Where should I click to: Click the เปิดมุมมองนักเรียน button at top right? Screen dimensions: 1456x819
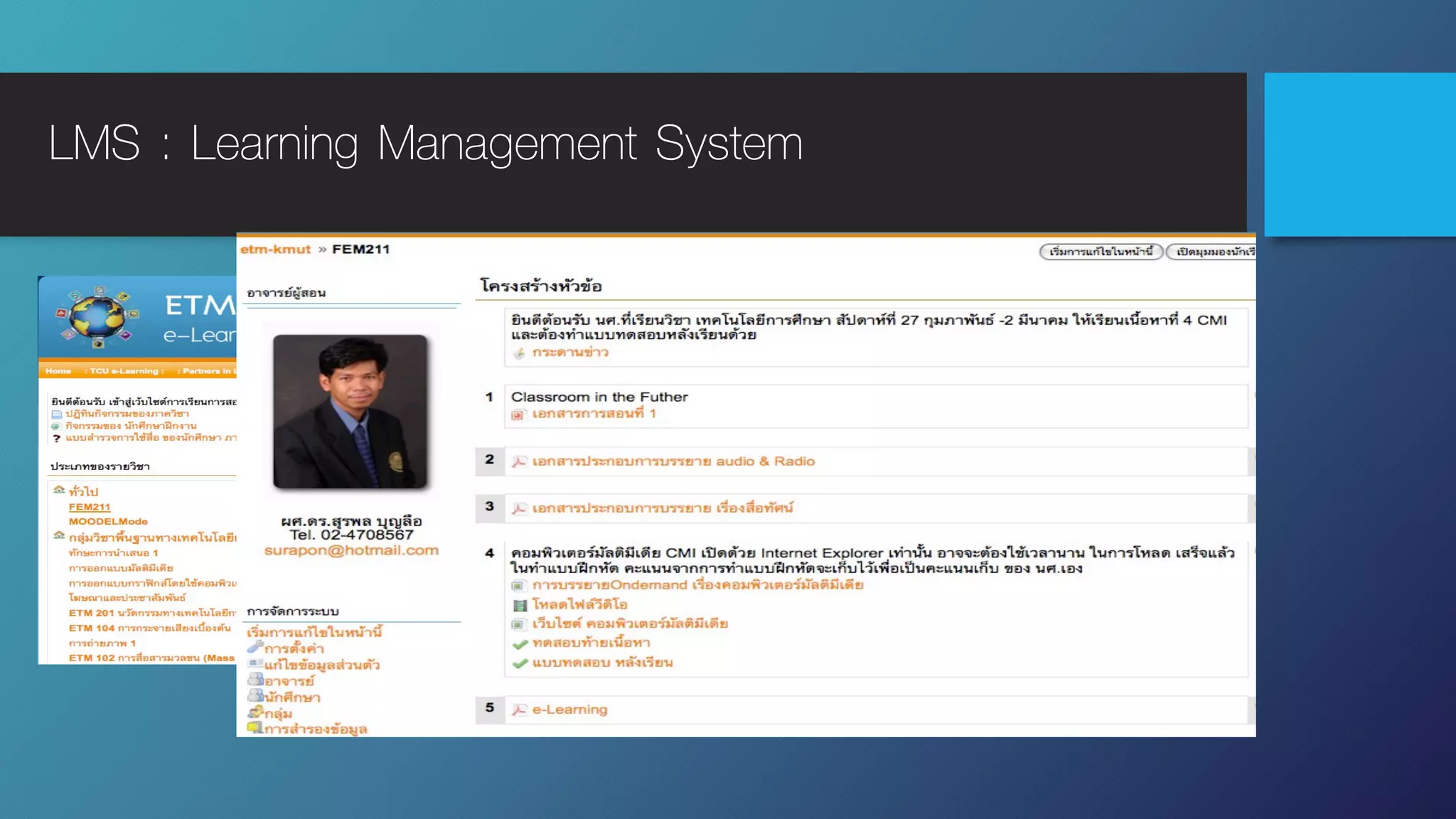1211,252
